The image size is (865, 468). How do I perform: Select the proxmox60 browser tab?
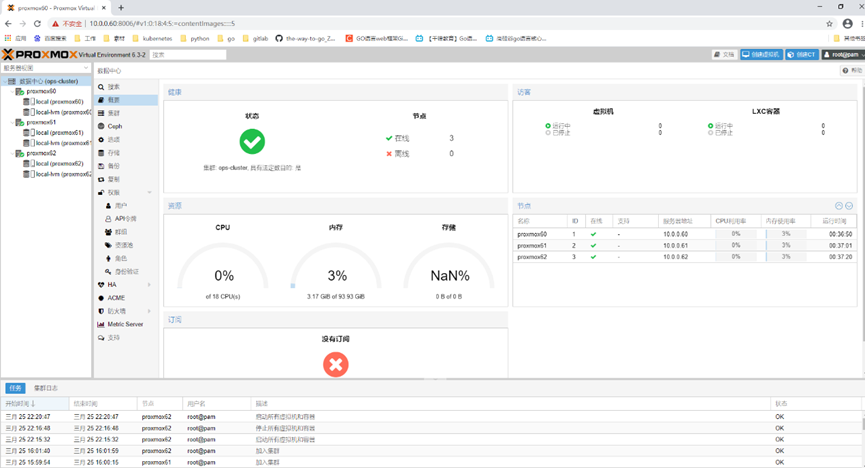(55, 8)
